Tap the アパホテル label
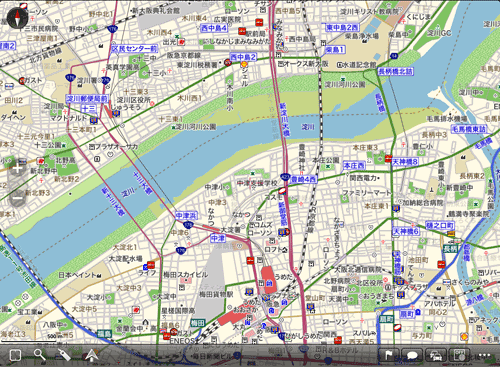The height and width of the screenshot is (367, 500). (x=439, y=303)
